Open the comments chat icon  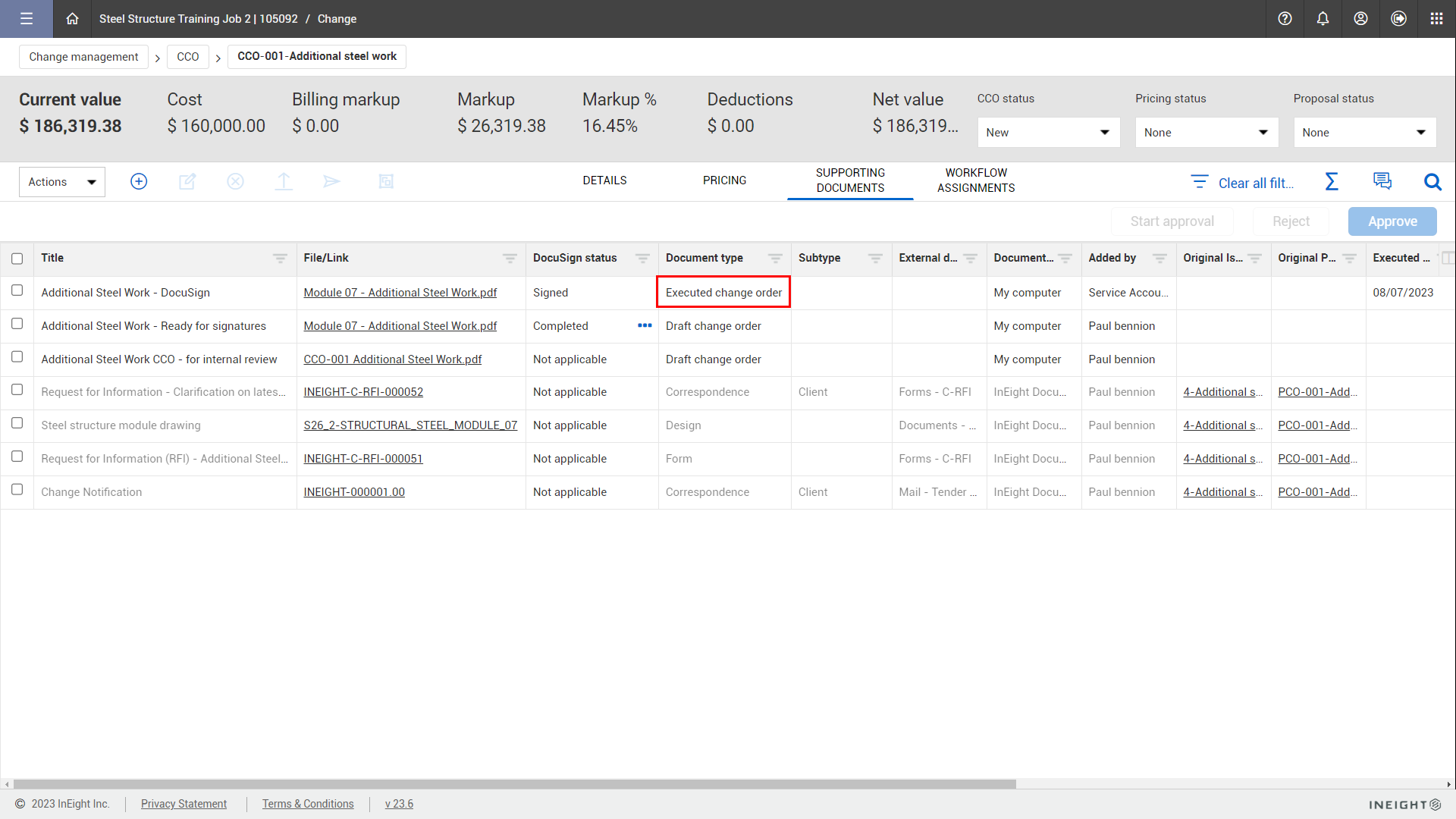[x=1382, y=181]
